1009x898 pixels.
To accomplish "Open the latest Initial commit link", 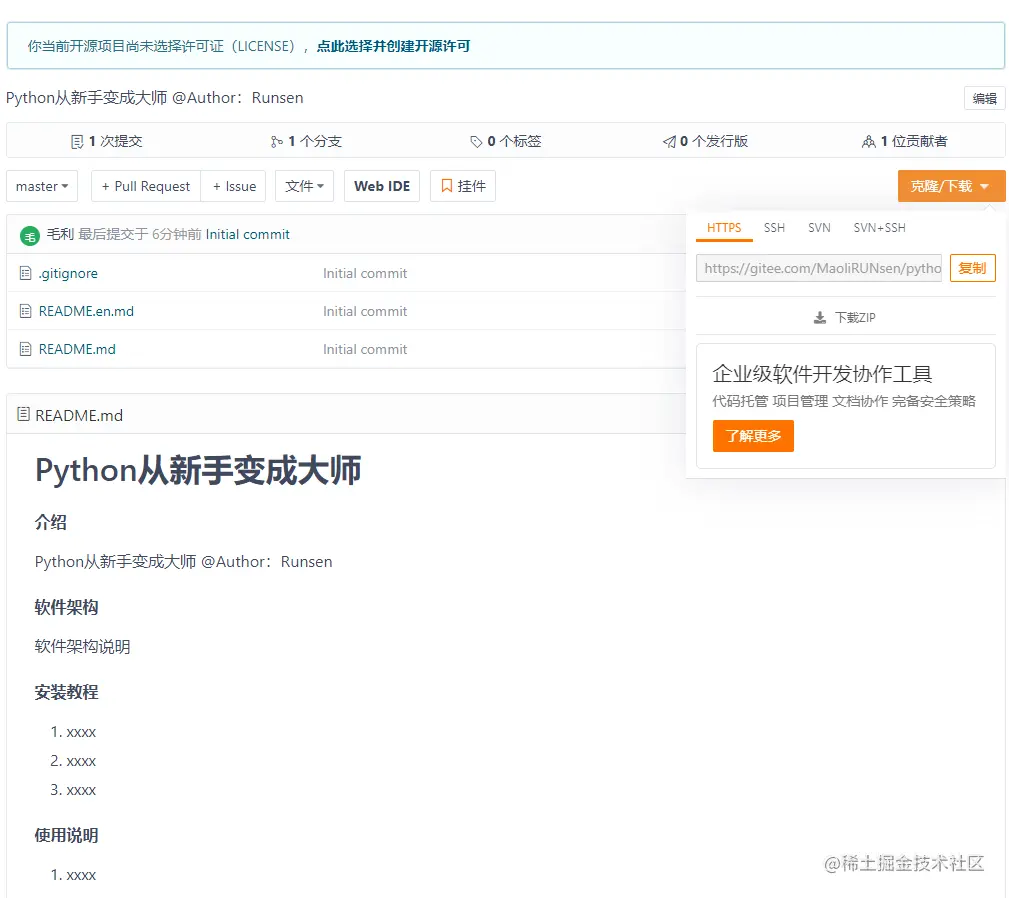I will (247, 234).
